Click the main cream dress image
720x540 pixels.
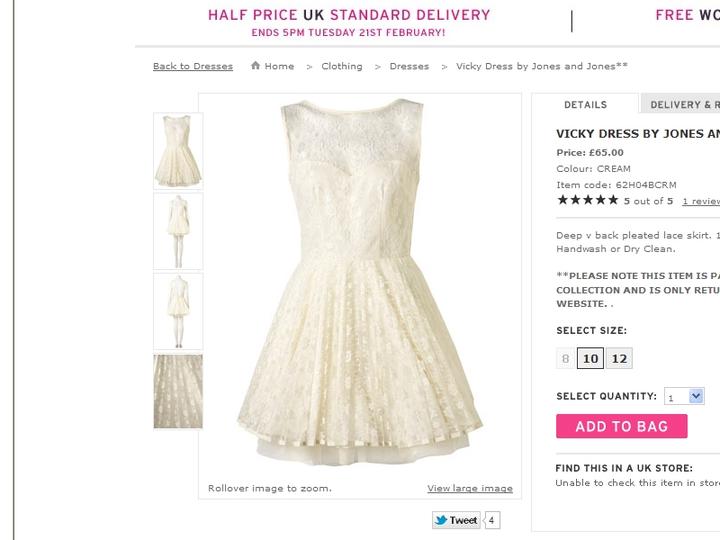[359, 280]
